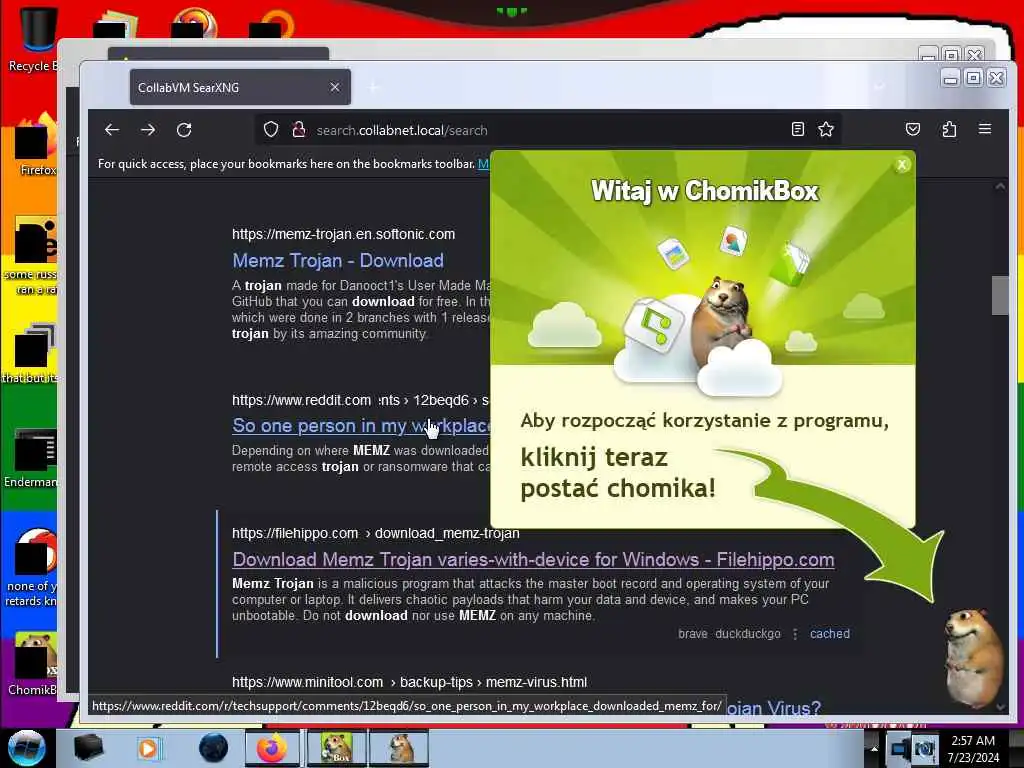Viewport: 1024px width, 768px height.
Task: Open the cached link for the Filehippo result
Action: (x=829, y=633)
